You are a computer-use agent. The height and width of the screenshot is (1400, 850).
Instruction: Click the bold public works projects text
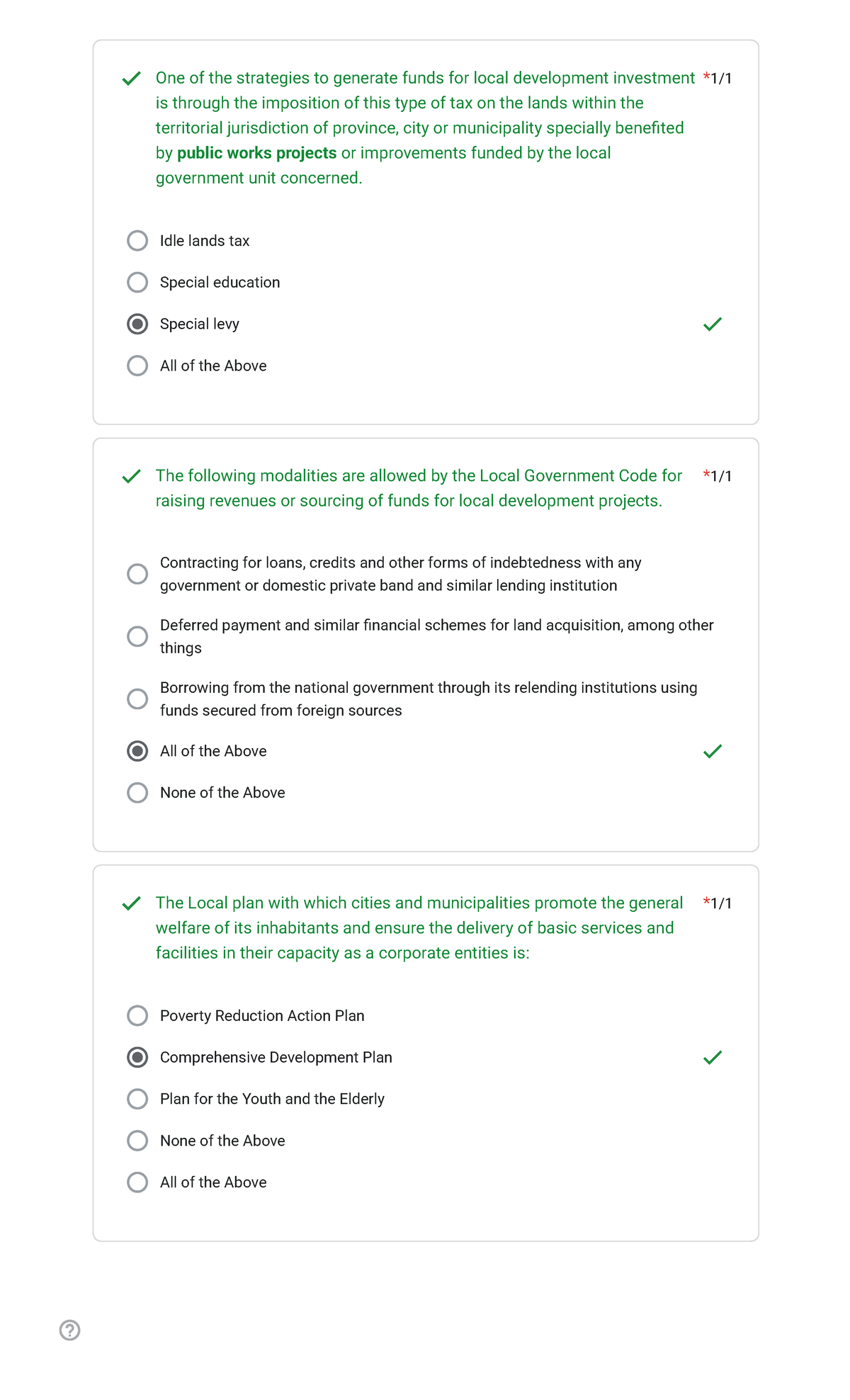(256, 153)
